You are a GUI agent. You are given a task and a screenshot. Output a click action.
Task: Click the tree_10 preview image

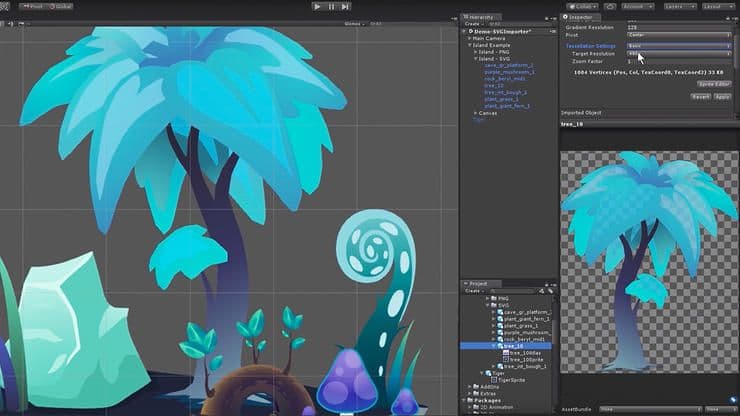(x=649, y=262)
